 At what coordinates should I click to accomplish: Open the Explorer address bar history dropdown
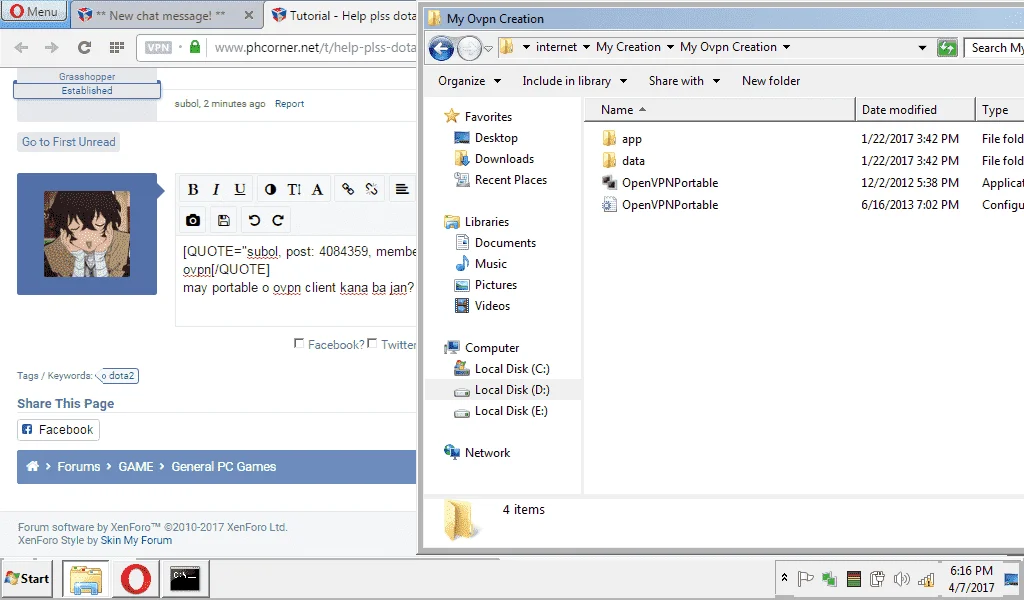[x=922, y=48]
